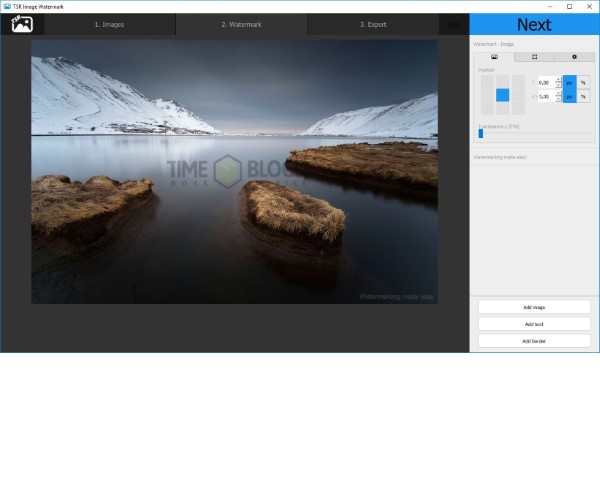Set watermark position to bottom-right grid cell
This screenshot has height=483, width=600.
518,108
